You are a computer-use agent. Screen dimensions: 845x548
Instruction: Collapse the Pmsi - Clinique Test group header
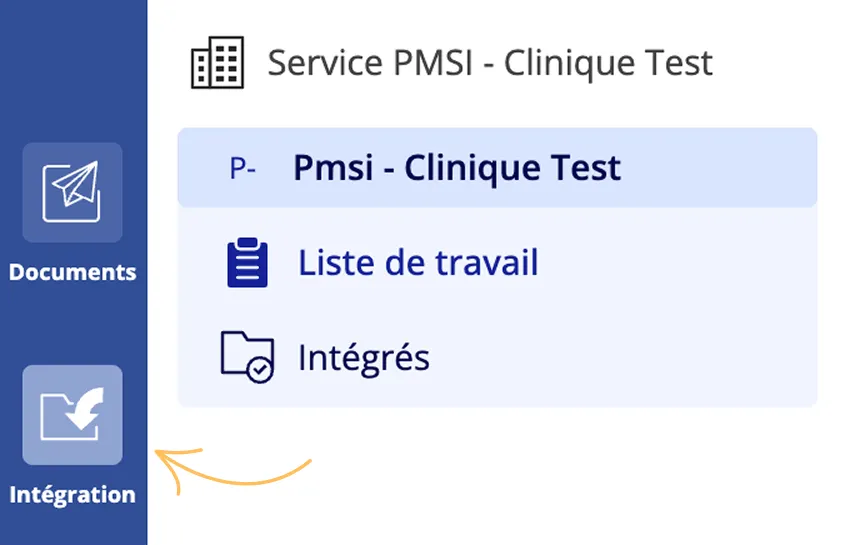(x=497, y=168)
